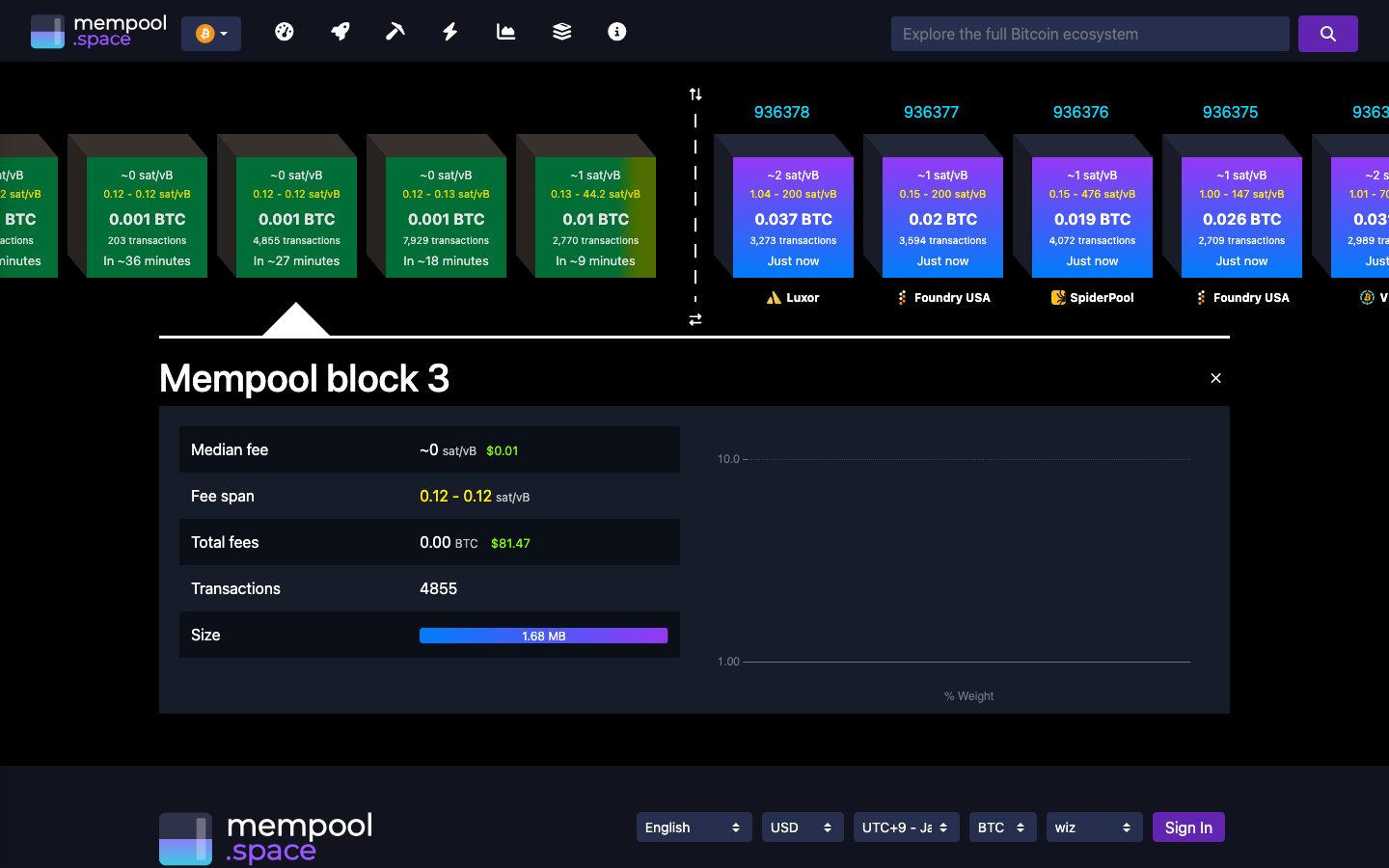The width and height of the screenshot is (1389, 868).
Task: Open graphs using the chart icon
Action: coord(504,31)
